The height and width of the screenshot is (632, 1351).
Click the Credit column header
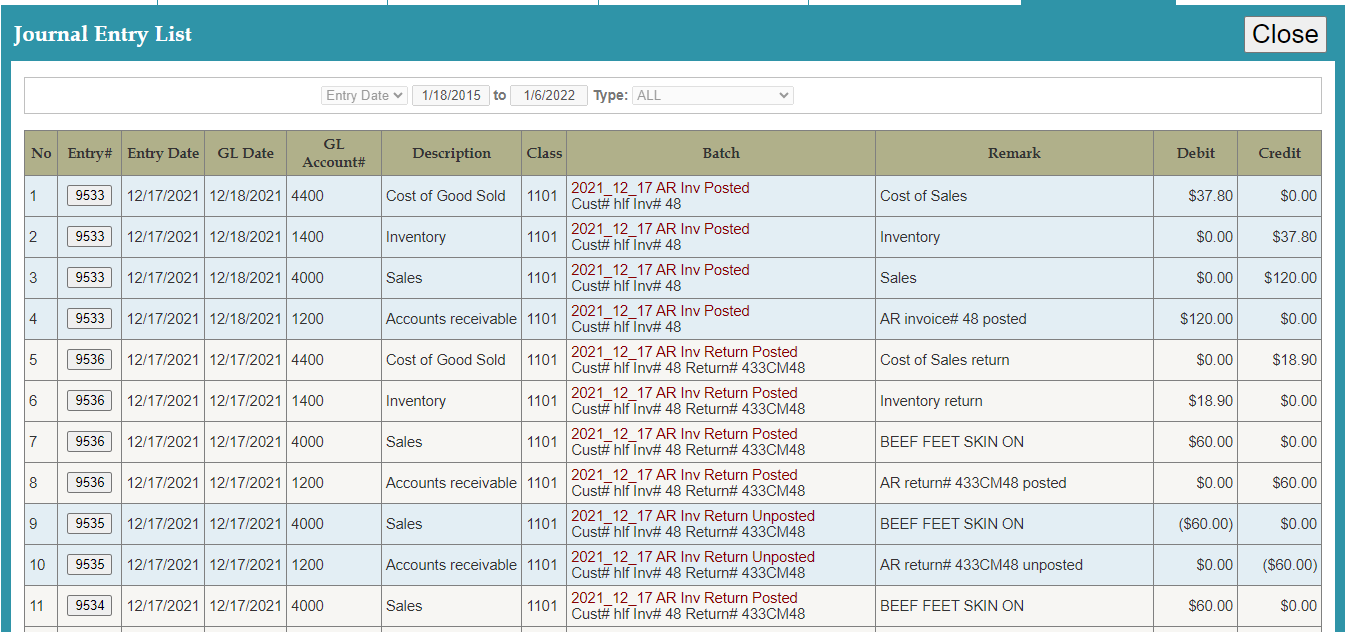tap(1279, 153)
